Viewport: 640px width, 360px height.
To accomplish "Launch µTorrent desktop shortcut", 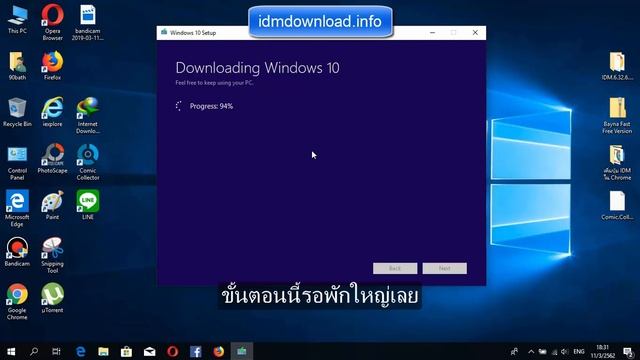I will [52, 298].
